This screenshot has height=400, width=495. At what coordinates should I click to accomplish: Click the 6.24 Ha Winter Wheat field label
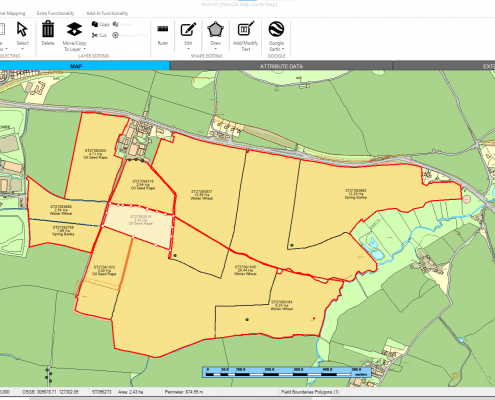282,305
